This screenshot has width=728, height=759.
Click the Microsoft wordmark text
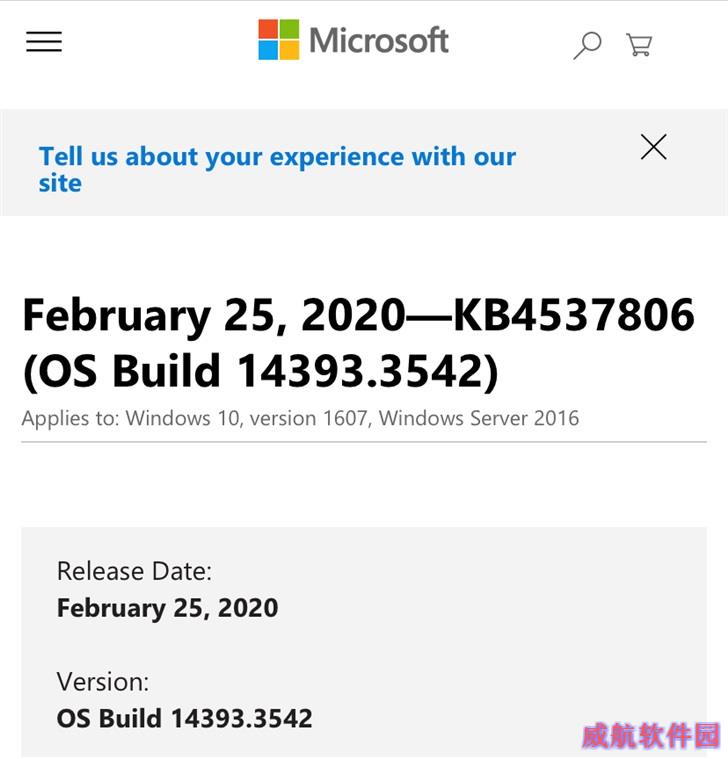point(379,40)
